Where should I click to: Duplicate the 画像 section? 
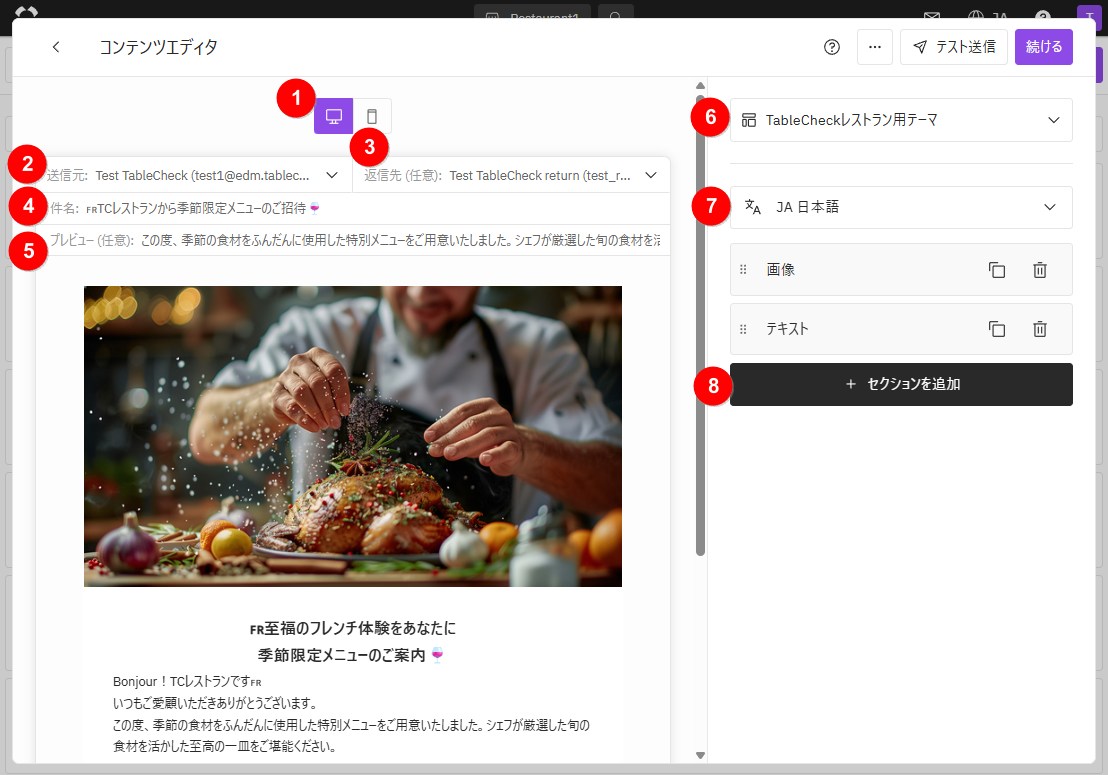996,269
